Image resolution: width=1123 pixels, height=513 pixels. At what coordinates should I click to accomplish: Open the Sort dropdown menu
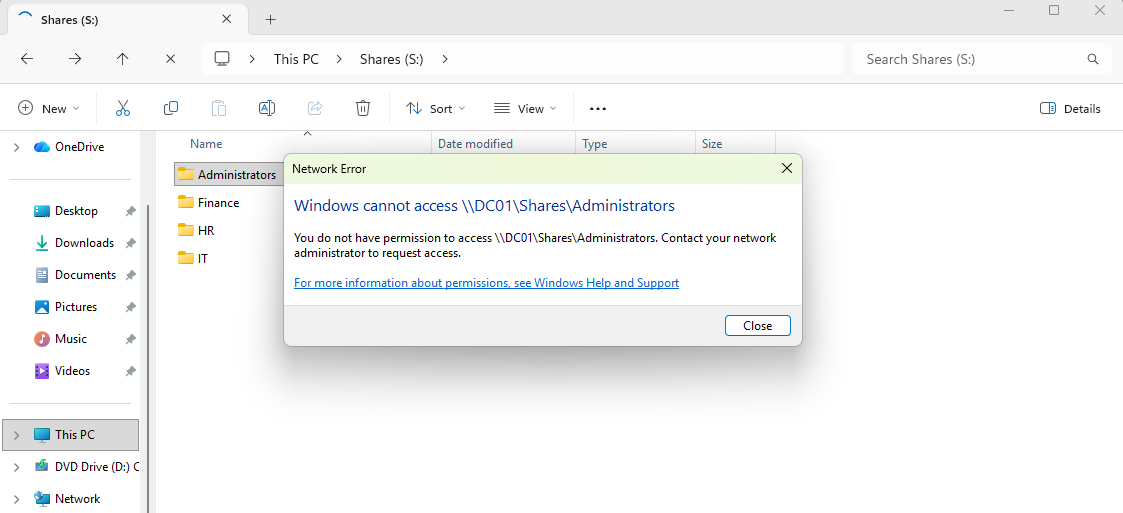(435, 108)
